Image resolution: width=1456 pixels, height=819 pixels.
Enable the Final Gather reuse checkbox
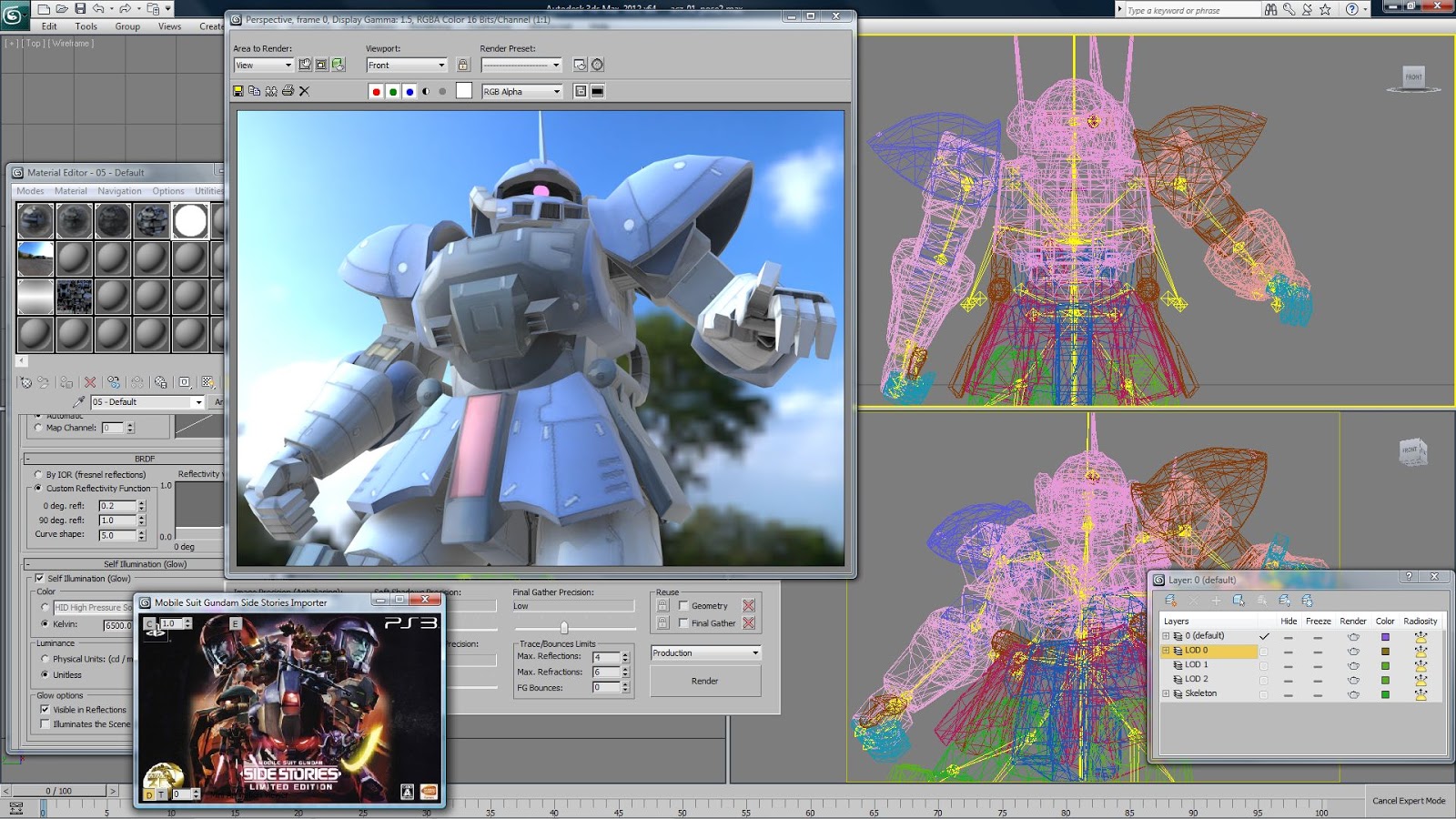683,623
